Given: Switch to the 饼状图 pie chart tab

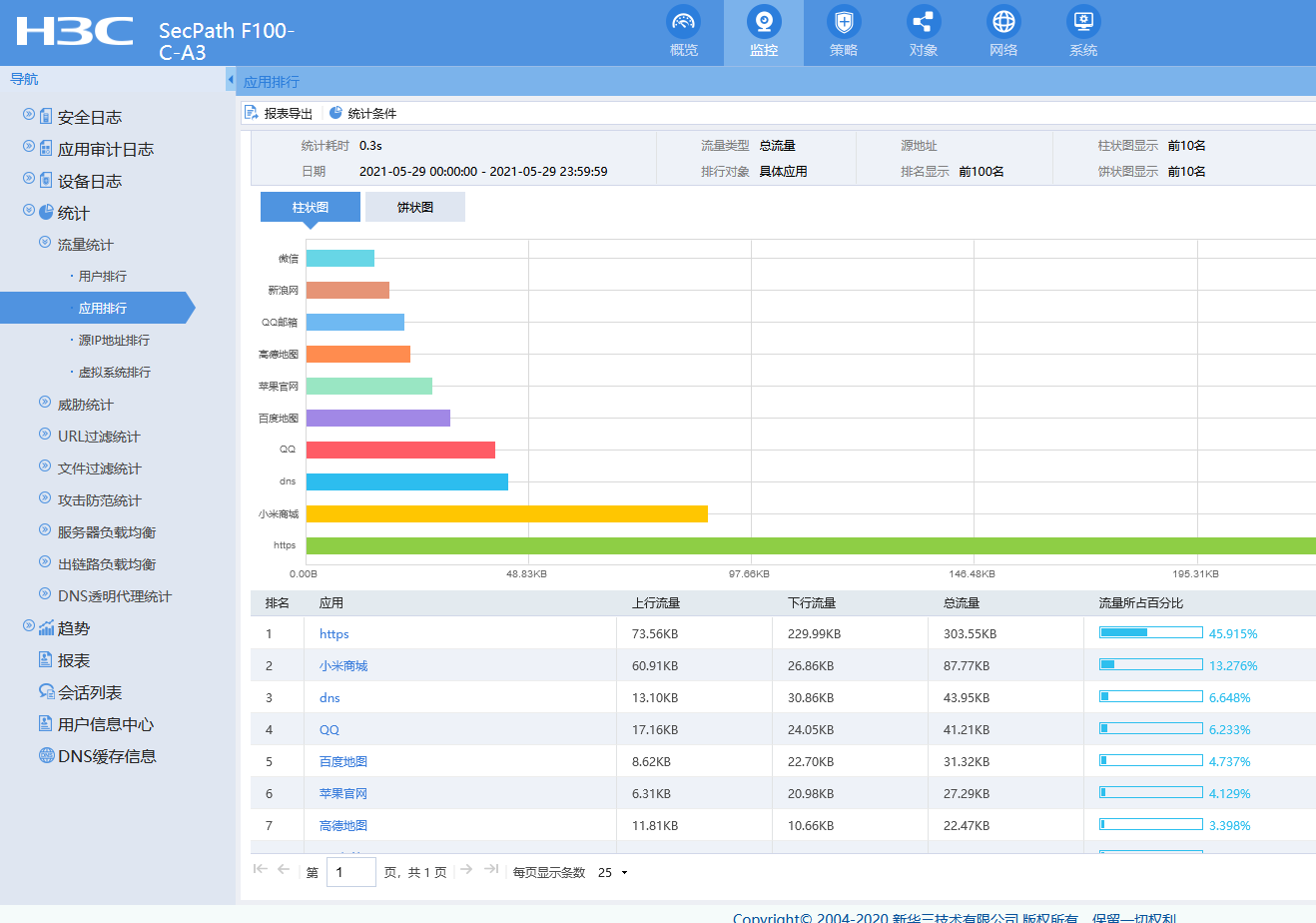Looking at the screenshot, I should [414, 207].
